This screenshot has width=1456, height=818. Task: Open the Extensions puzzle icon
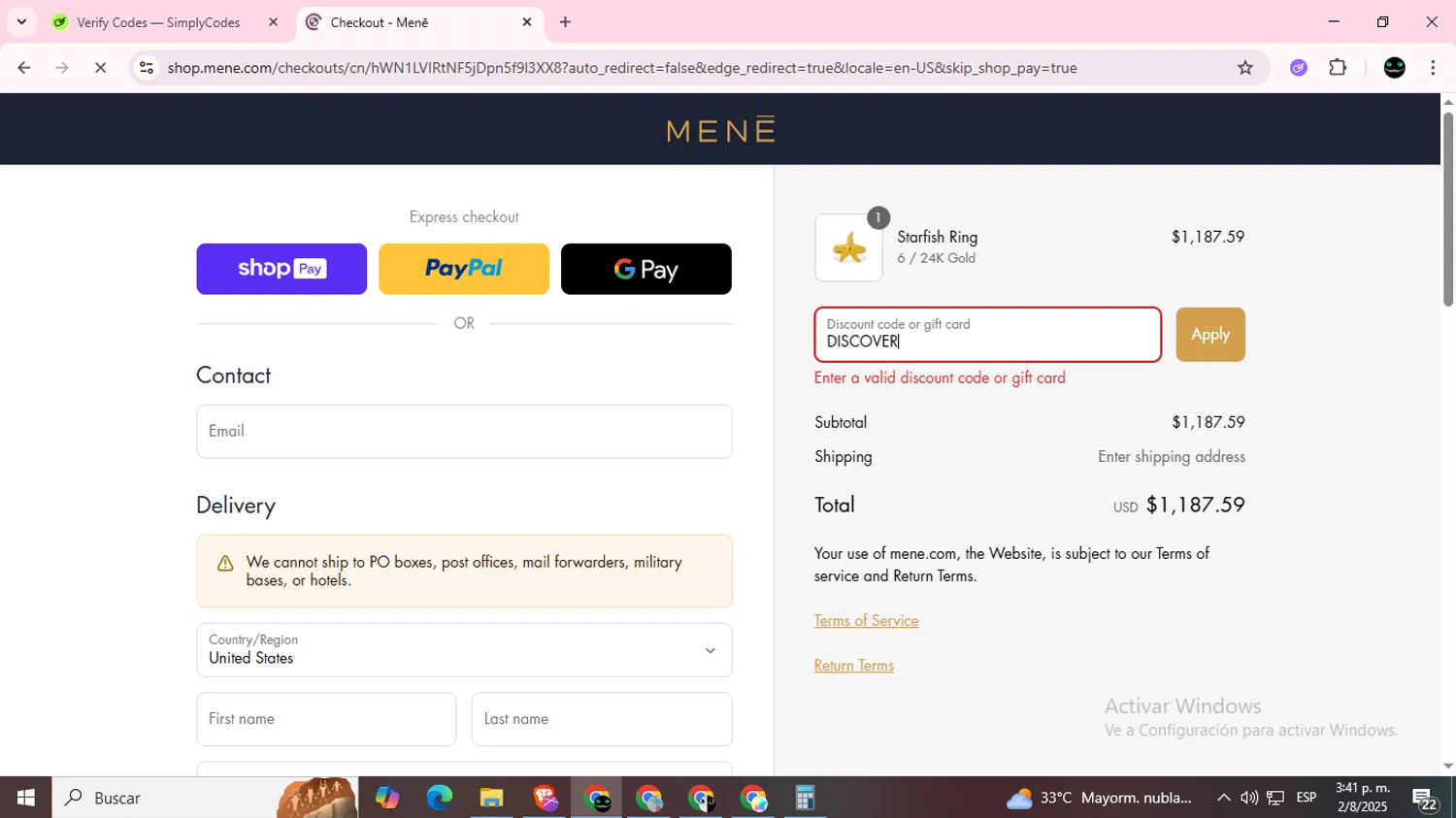click(1338, 68)
